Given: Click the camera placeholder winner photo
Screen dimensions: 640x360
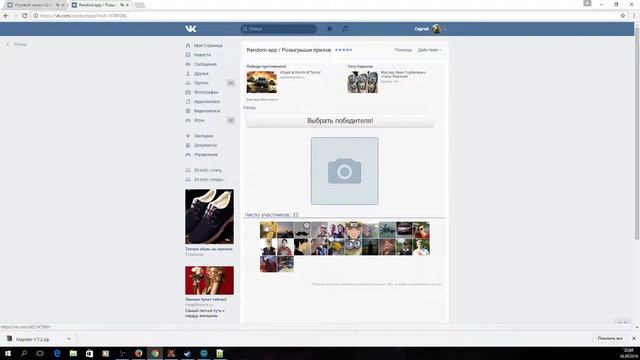Looking at the screenshot, I should [x=344, y=171].
